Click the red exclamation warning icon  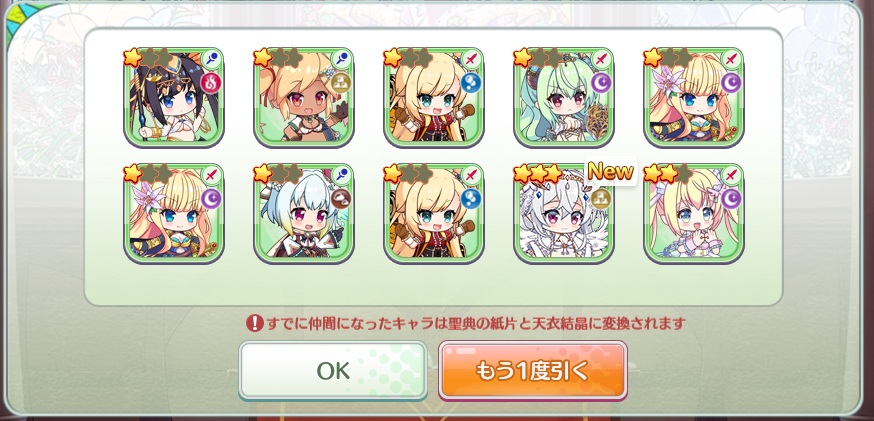point(254,323)
